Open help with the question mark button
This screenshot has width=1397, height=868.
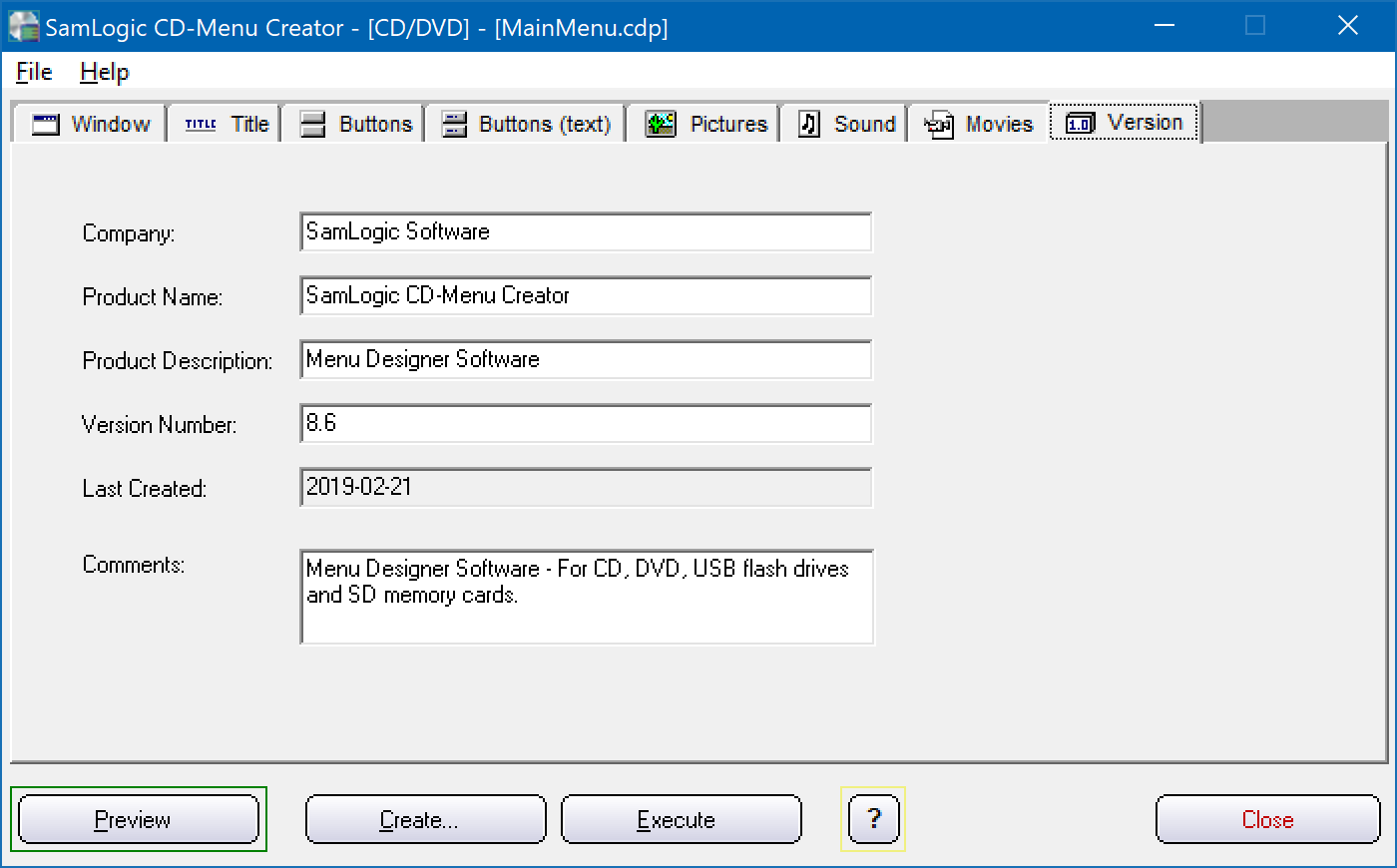click(x=874, y=819)
